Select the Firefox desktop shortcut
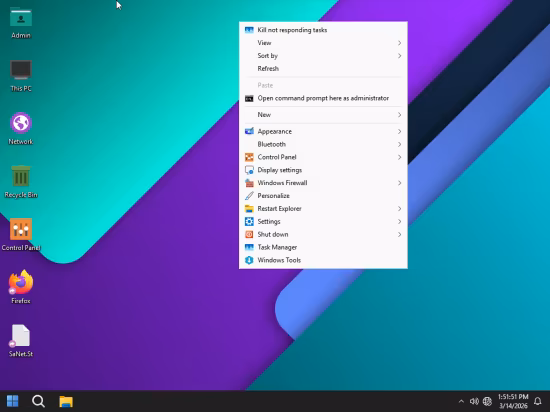 point(21,287)
